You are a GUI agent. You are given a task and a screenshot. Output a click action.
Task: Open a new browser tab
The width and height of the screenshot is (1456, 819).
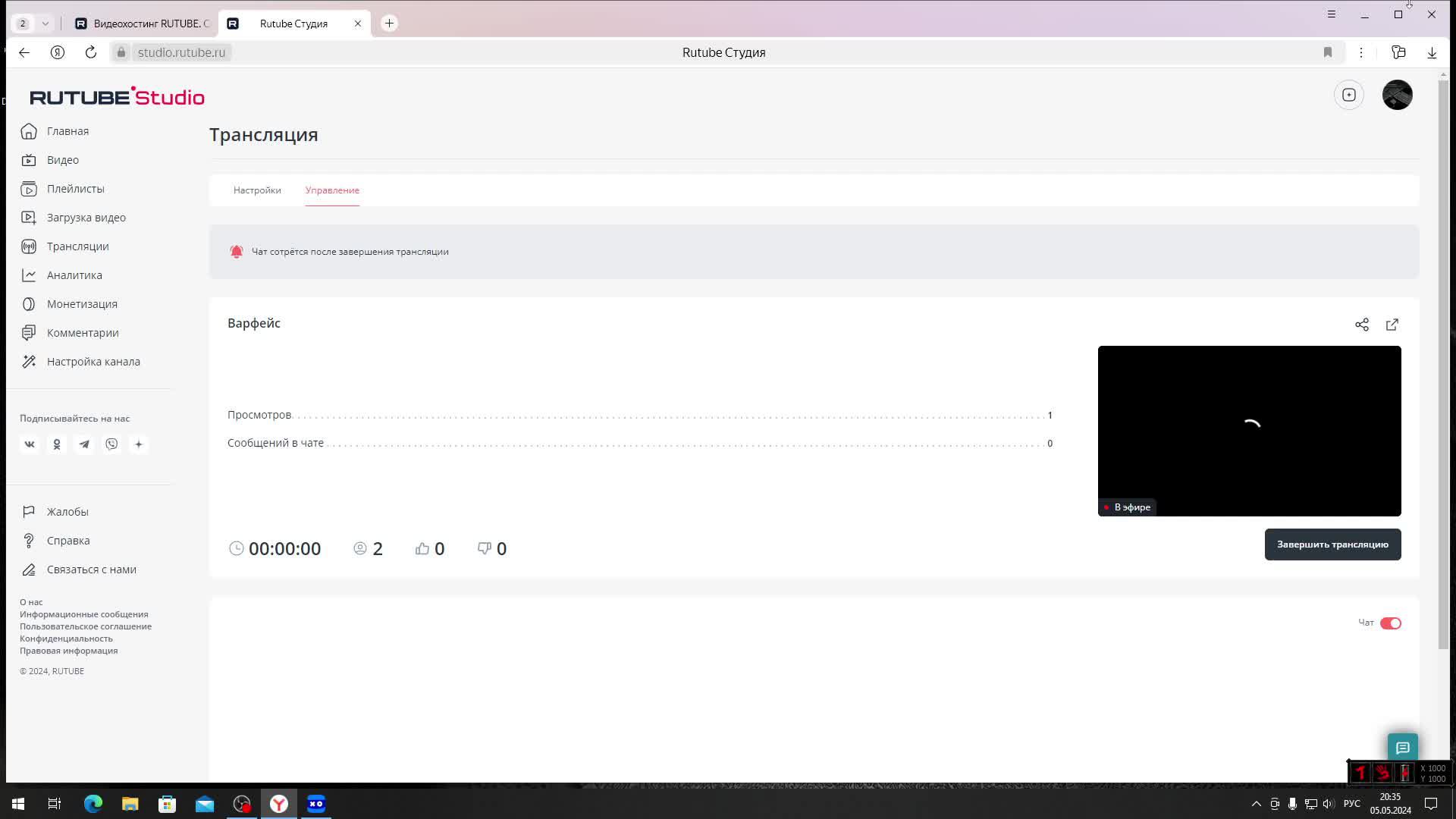[x=389, y=24]
